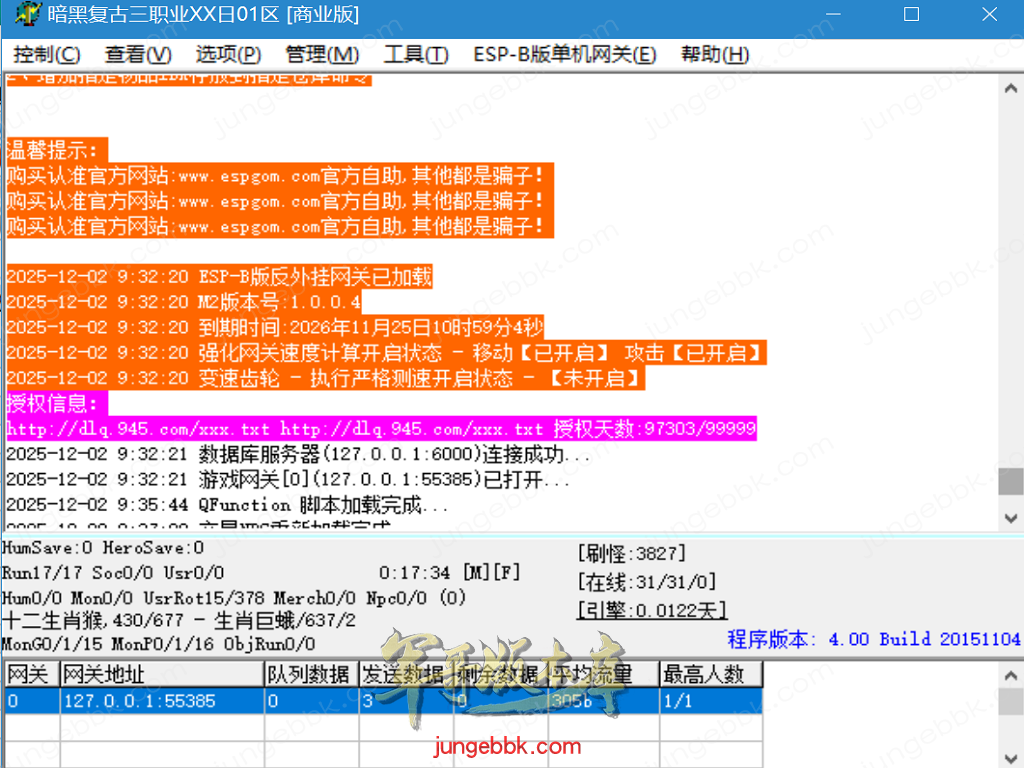Screen dimensions: 1024x768
Task: Open the 控制(C) menu
Action: click(x=47, y=55)
